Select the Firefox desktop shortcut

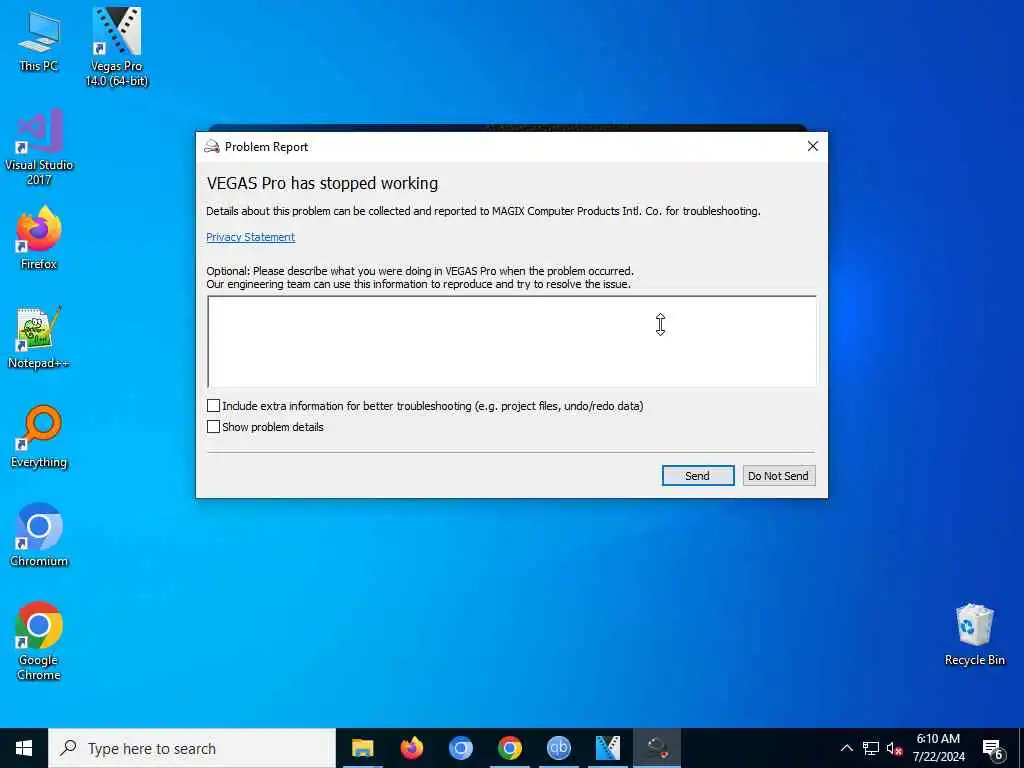pyautogui.click(x=39, y=238)
